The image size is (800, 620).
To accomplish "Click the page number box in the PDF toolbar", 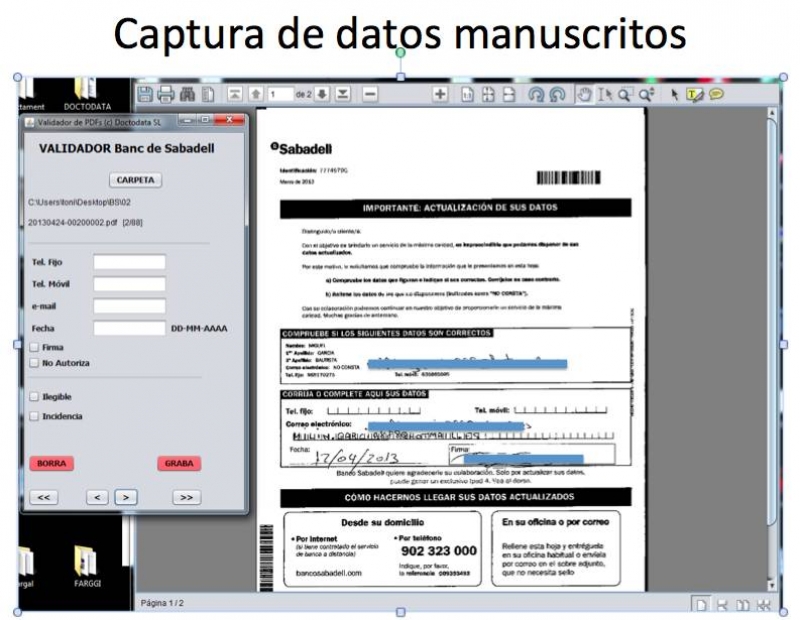I will [x=281, y=94].
